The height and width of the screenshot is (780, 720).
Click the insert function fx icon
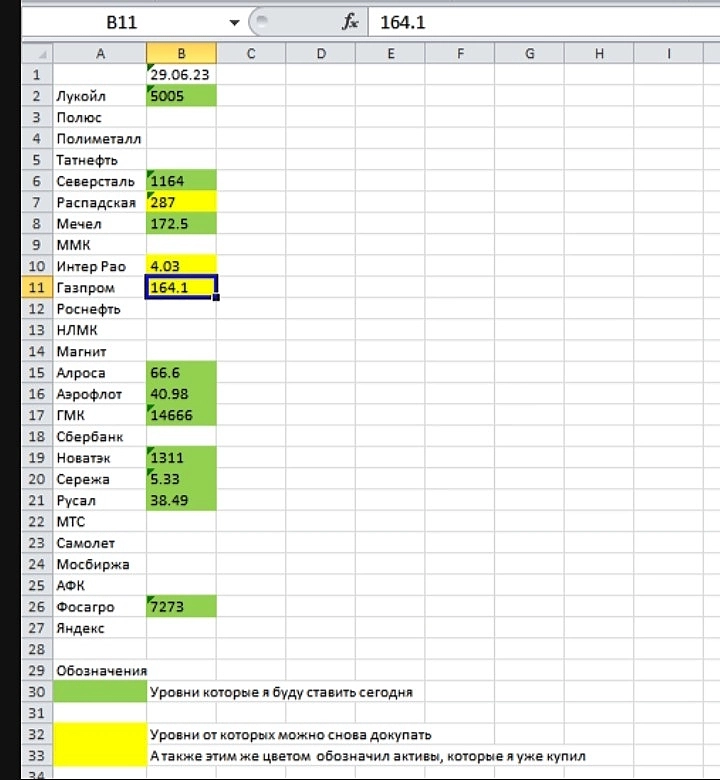coord(350,22)
